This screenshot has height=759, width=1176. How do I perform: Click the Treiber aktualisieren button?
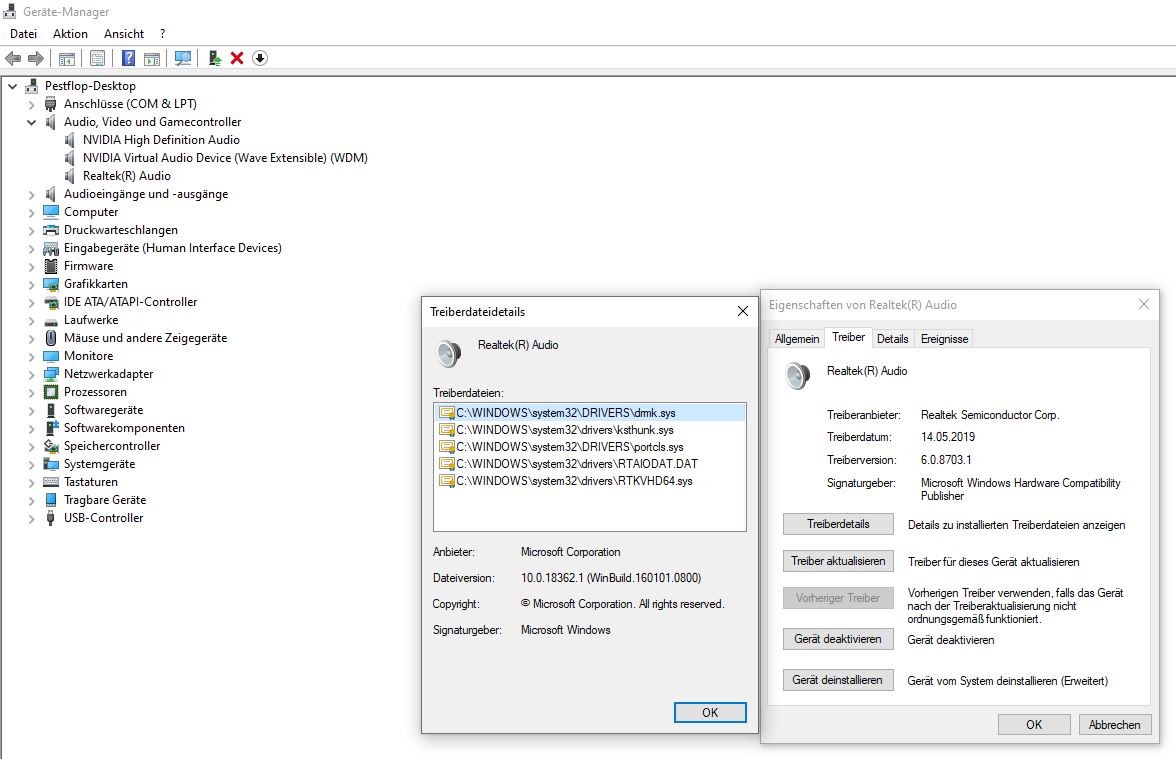click(838, 561)
